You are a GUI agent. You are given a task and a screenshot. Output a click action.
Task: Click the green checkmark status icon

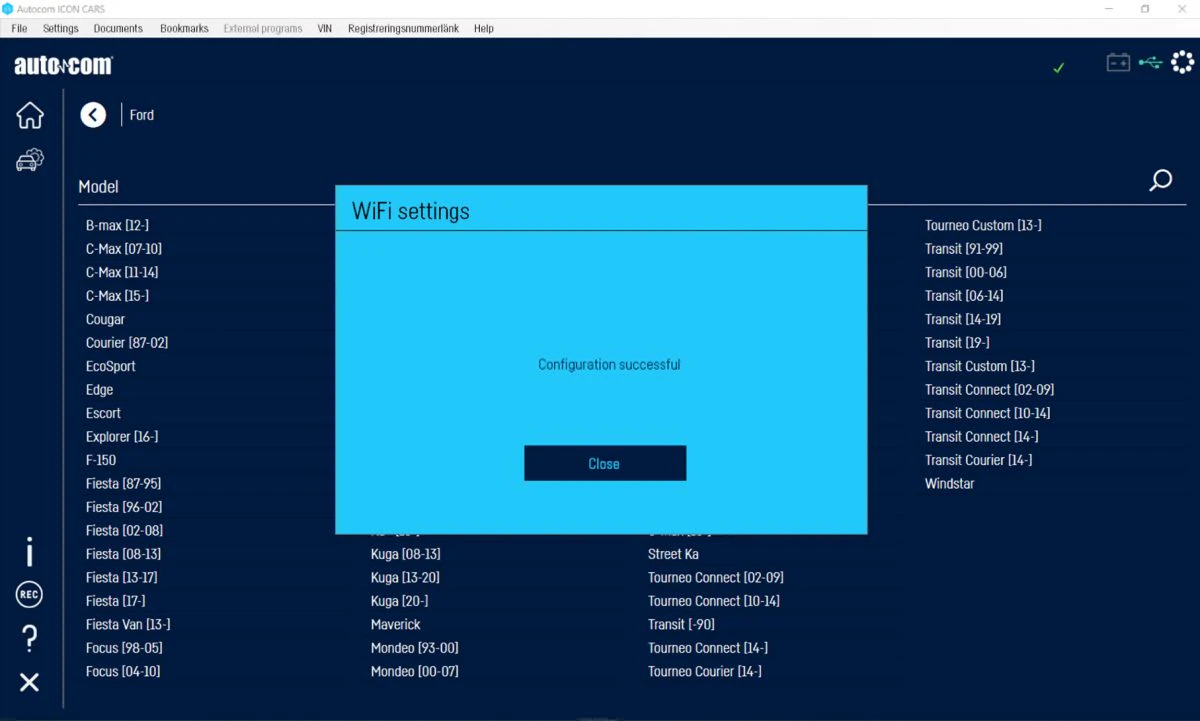click(1059, 68)
